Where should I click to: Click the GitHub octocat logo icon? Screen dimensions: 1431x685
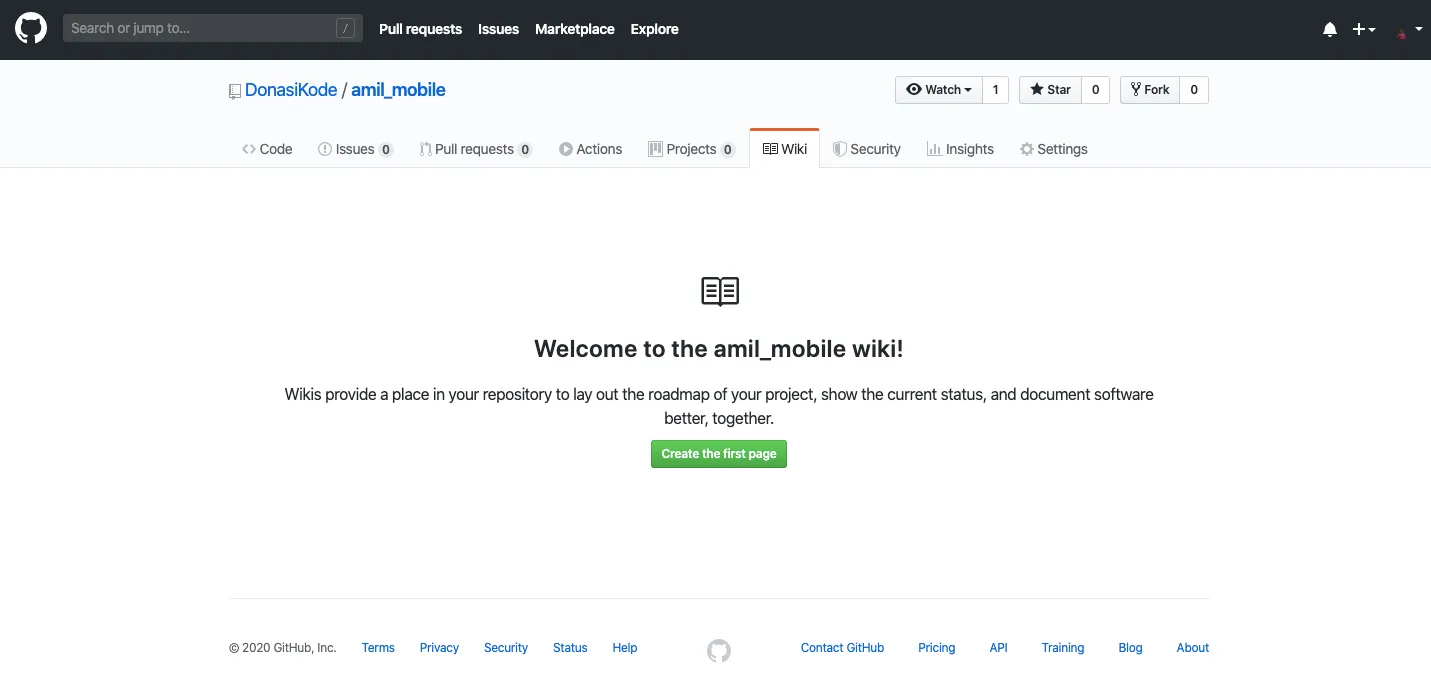[x=30, y=28]
